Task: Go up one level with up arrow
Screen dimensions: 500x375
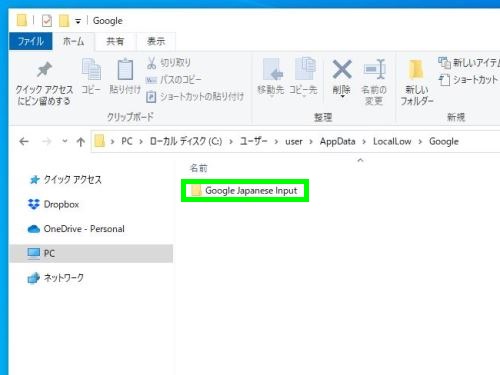Action: [x=80, y=142]
